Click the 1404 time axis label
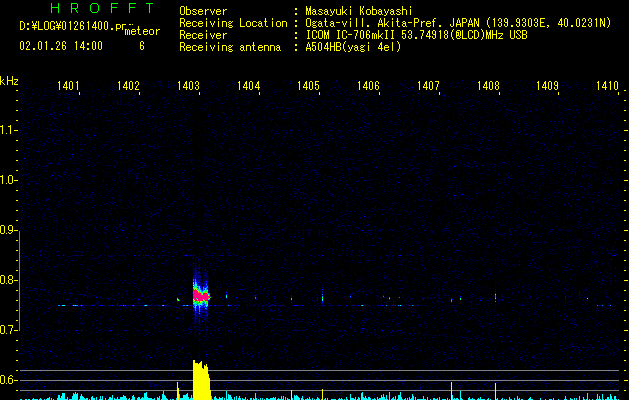Viewport: 629px width, 400px height. coord(248,85)
